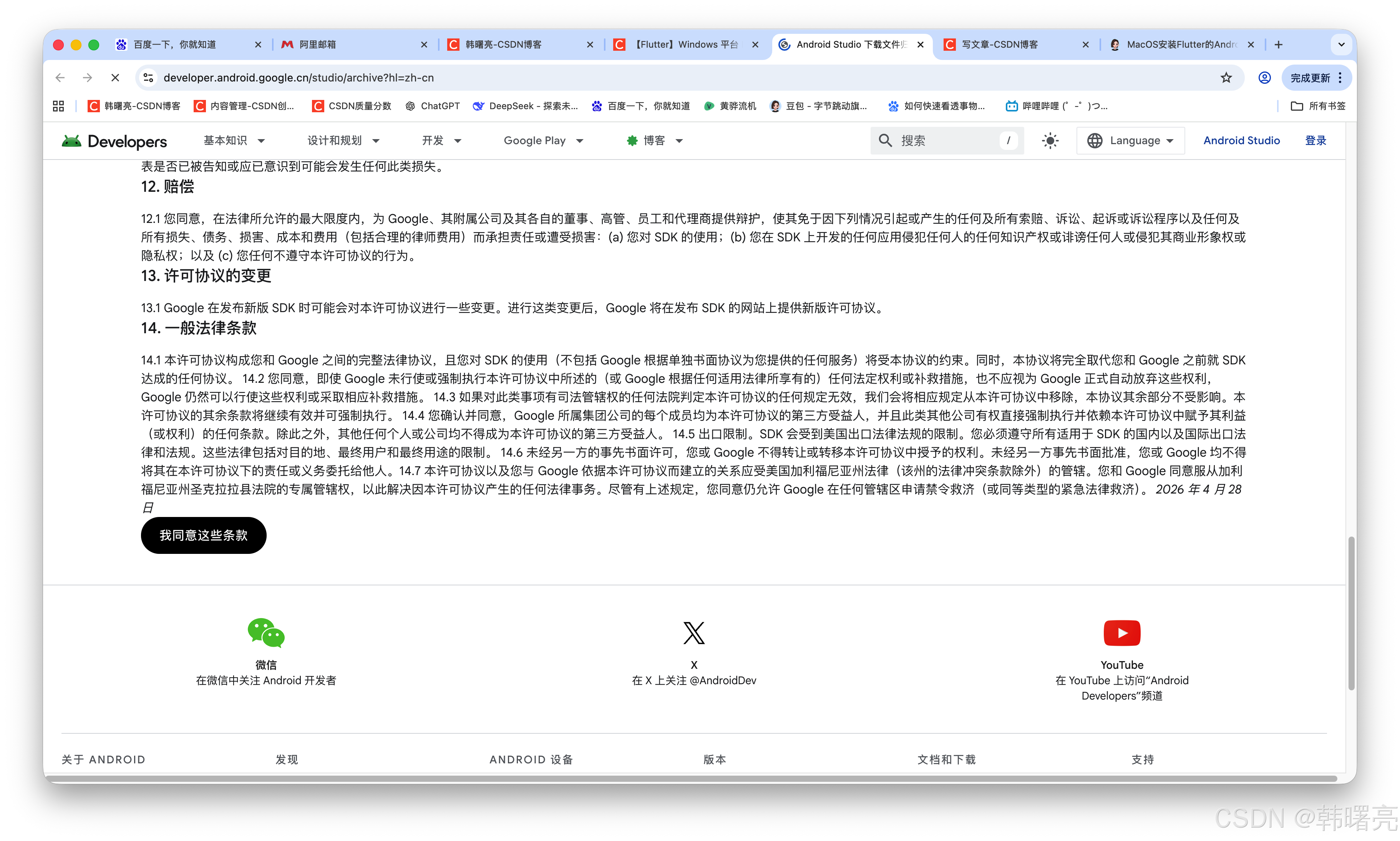This screenshot has width=1400, height=841.
Task: Open 内容管理-CSDN创 bookmark
Action: 245,106
